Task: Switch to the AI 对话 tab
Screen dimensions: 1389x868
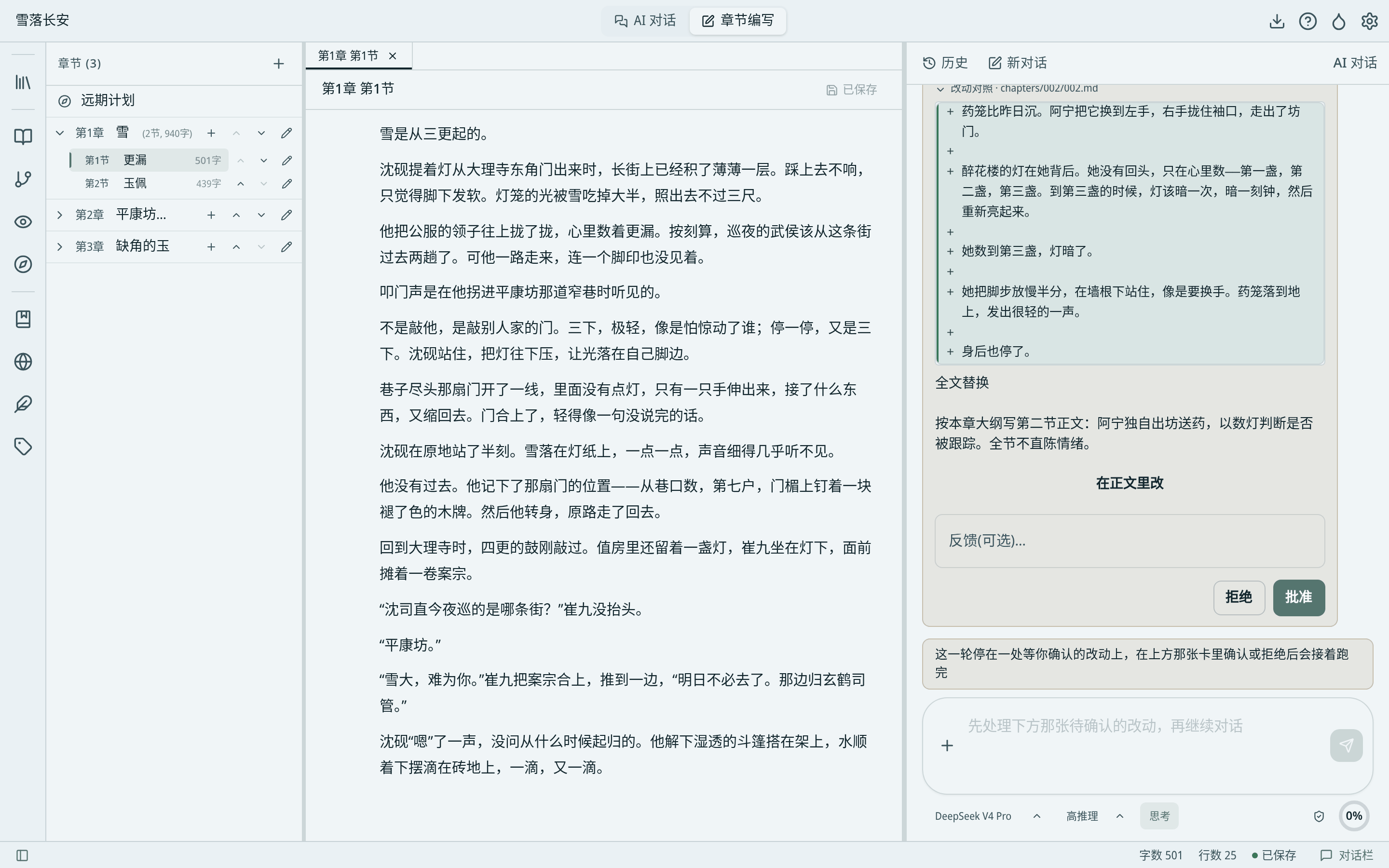Action: coord(645,21)
